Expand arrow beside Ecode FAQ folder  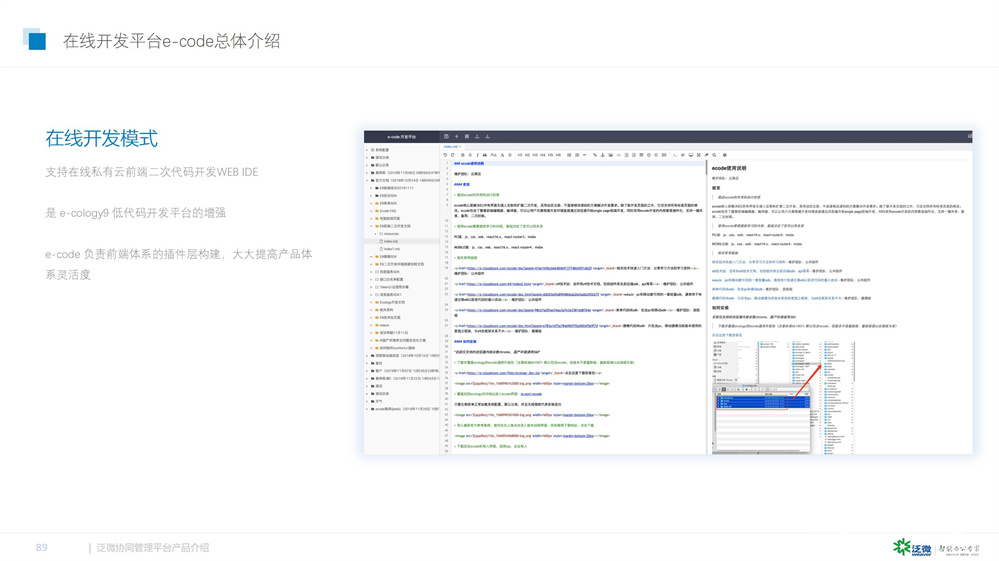click(371, 211)
